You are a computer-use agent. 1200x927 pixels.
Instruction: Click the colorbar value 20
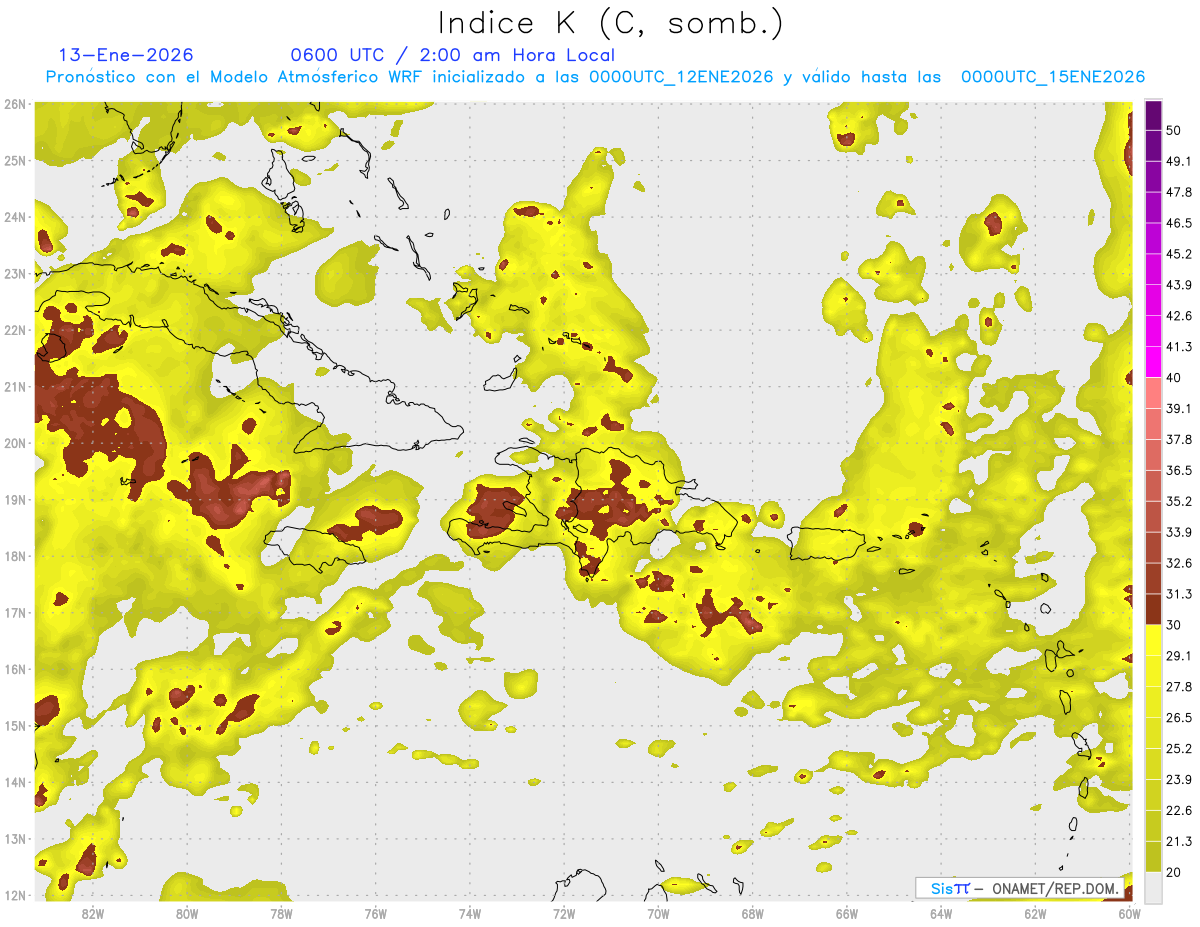click(1175, 872)
